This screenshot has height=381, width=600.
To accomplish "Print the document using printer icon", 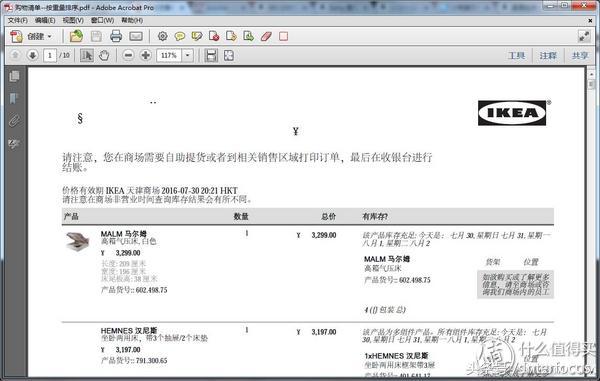I will pos(116,36).
